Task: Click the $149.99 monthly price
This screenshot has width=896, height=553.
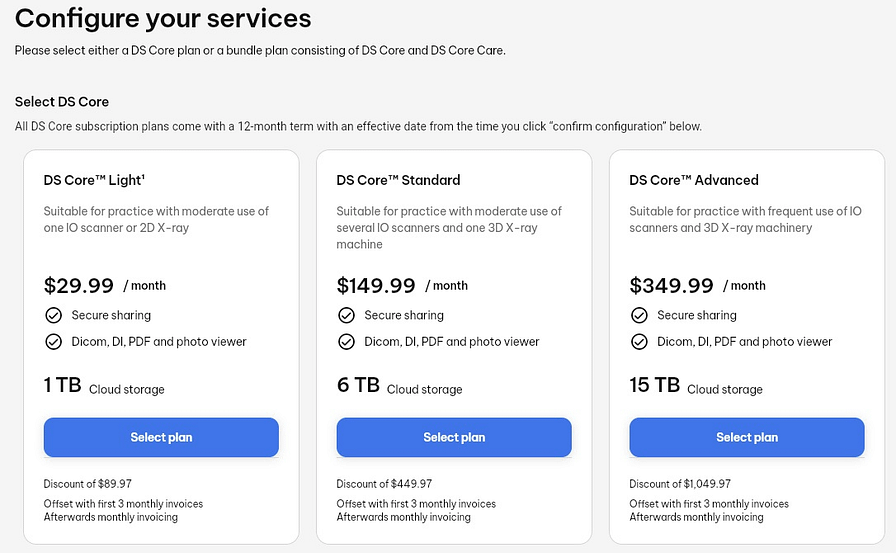Action: click(376, 285)
